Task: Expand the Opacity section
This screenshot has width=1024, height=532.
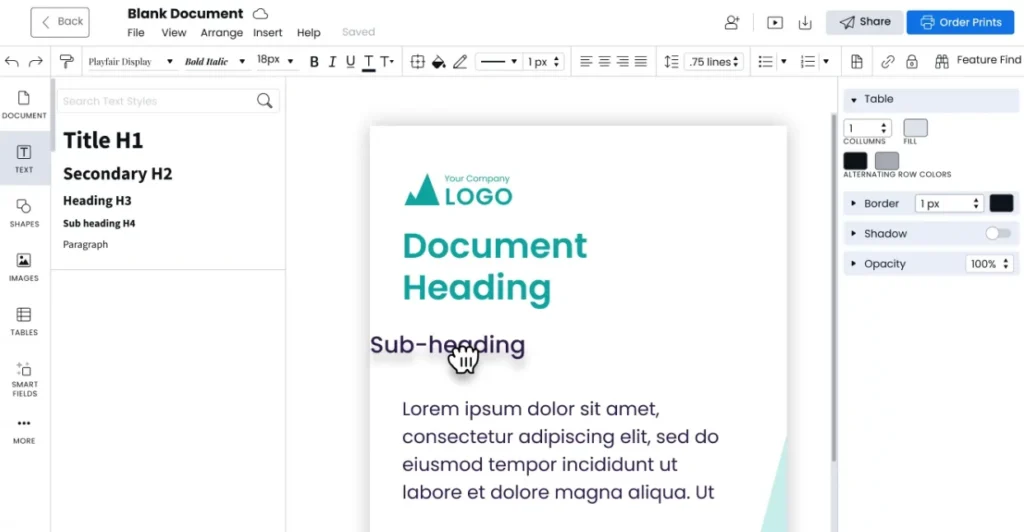Action: point(853,264)
